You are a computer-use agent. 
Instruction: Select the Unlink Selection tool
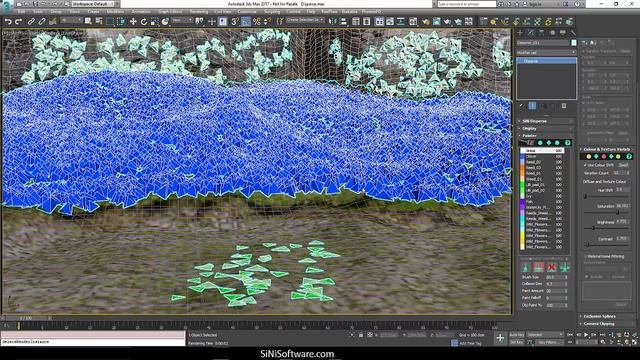(42, 22)
